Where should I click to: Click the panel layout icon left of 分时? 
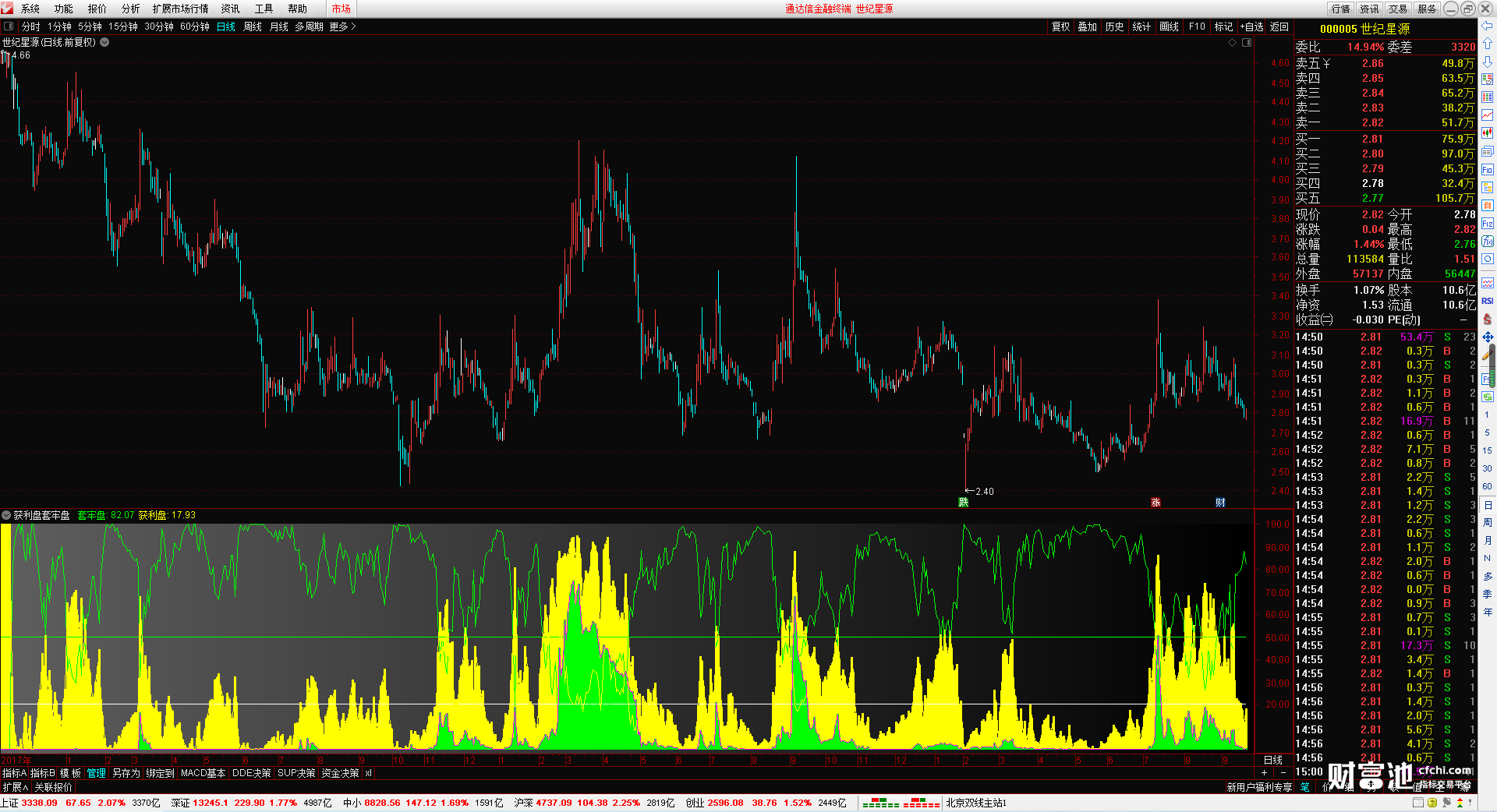click(x=9, y=26)
